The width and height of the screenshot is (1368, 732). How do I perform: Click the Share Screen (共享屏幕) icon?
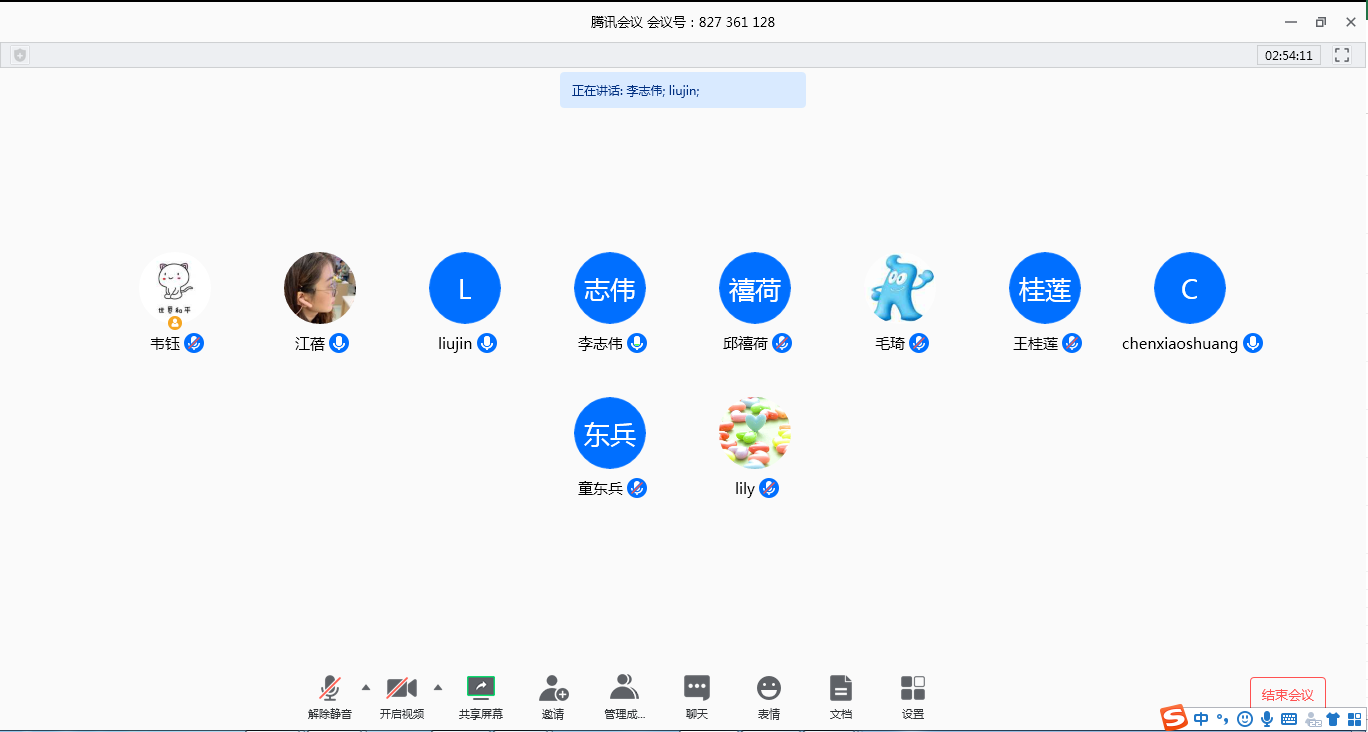click(x=481, y=689)
